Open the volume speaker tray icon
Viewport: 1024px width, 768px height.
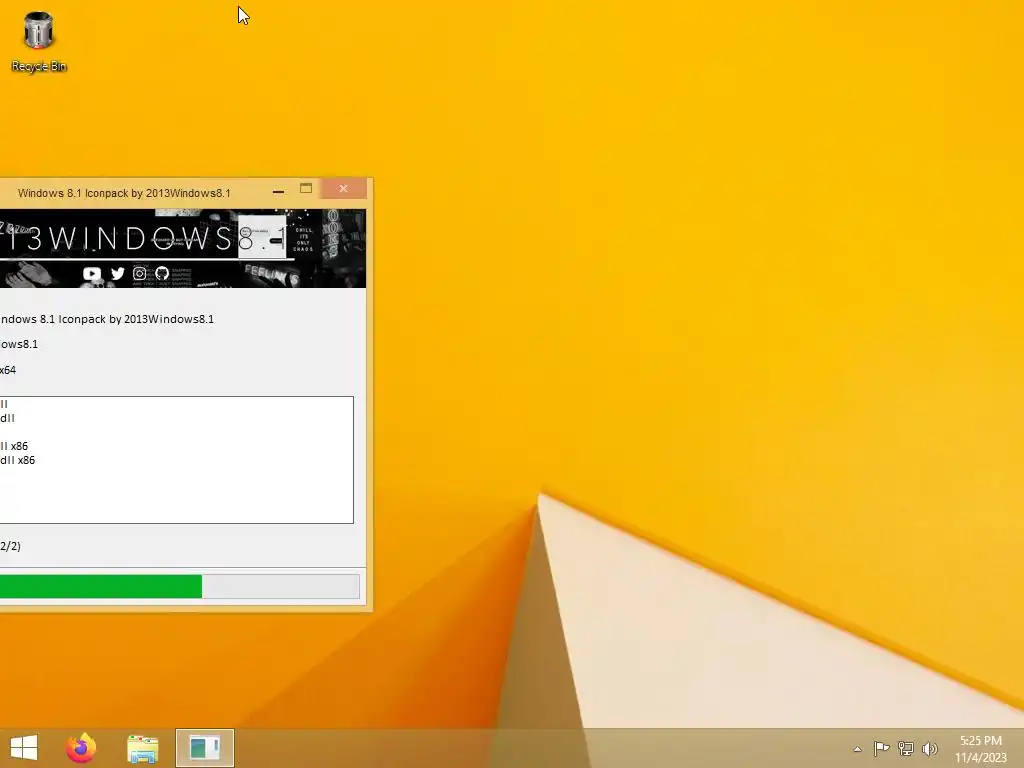point(929,748)
